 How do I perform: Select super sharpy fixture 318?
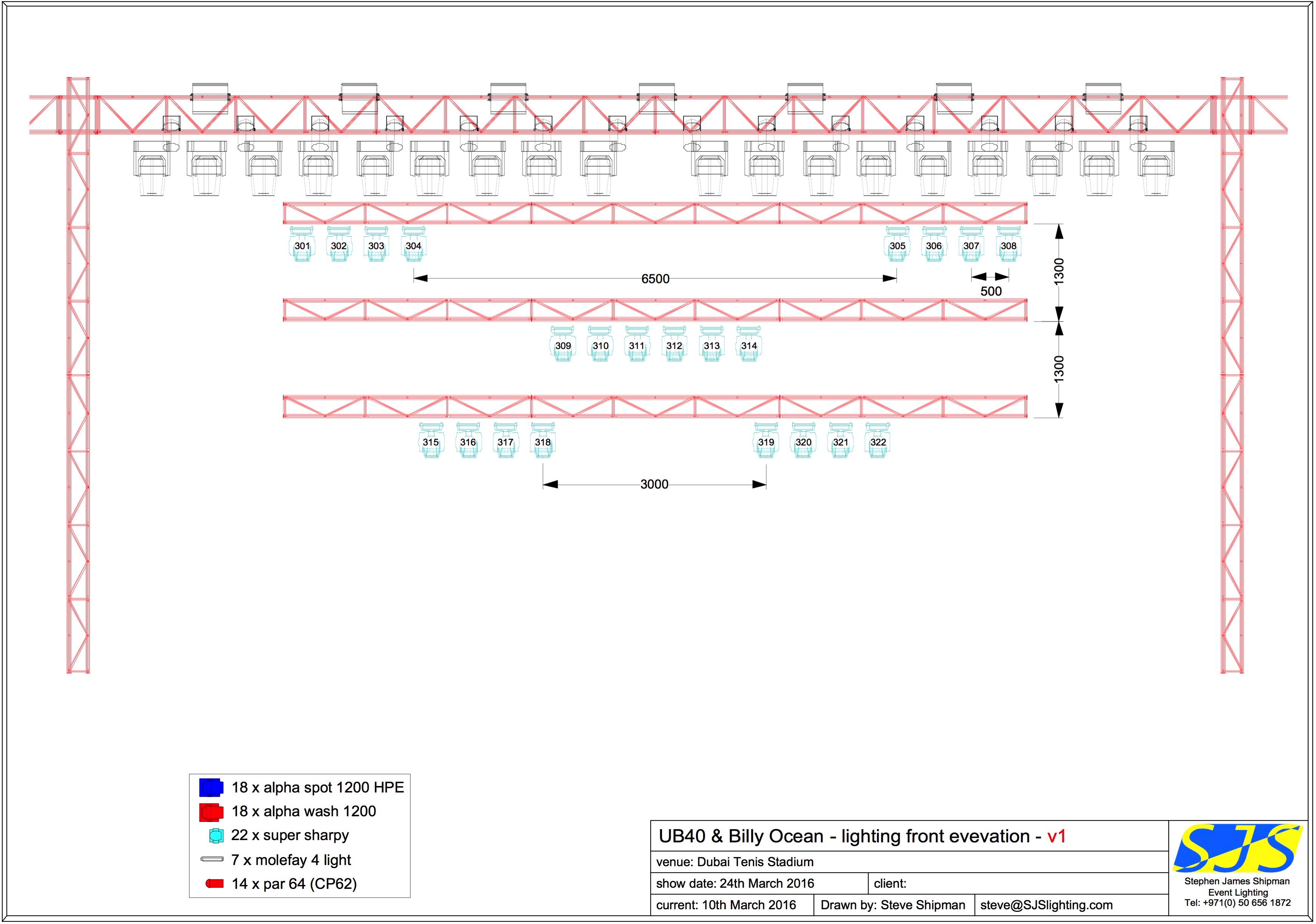coord(543,441)
